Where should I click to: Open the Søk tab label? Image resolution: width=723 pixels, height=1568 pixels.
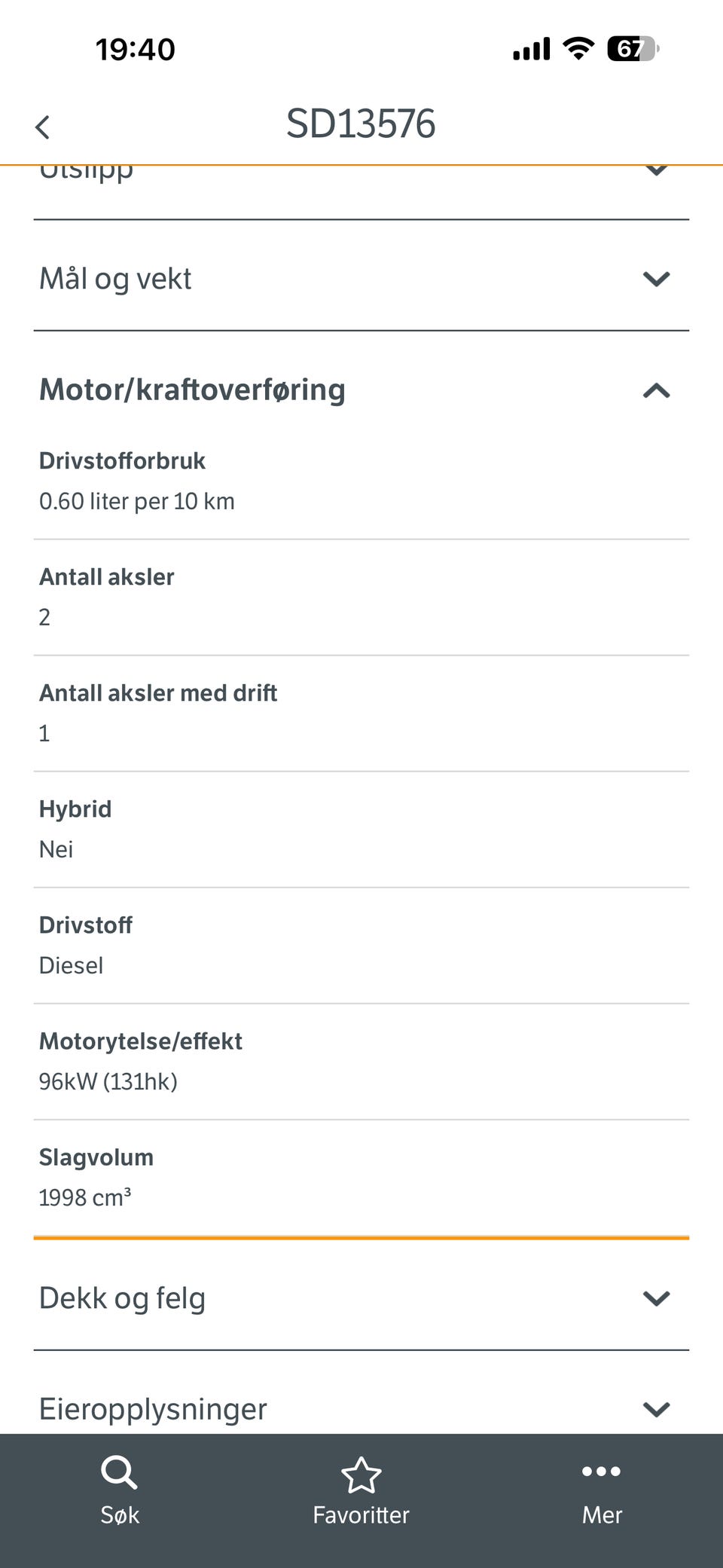point(120,1515)
